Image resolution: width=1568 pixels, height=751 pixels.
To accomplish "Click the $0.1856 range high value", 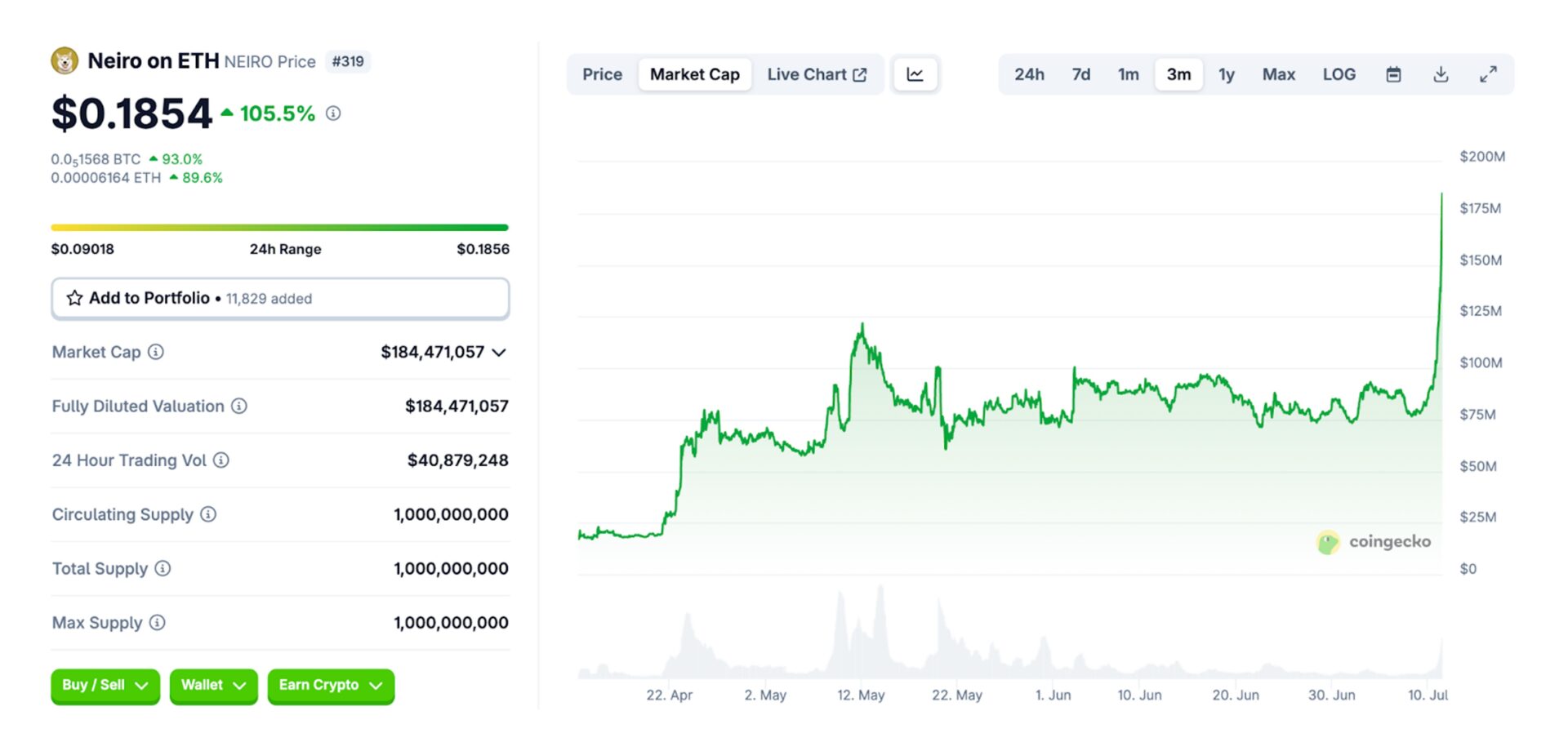I will [483, 249].
